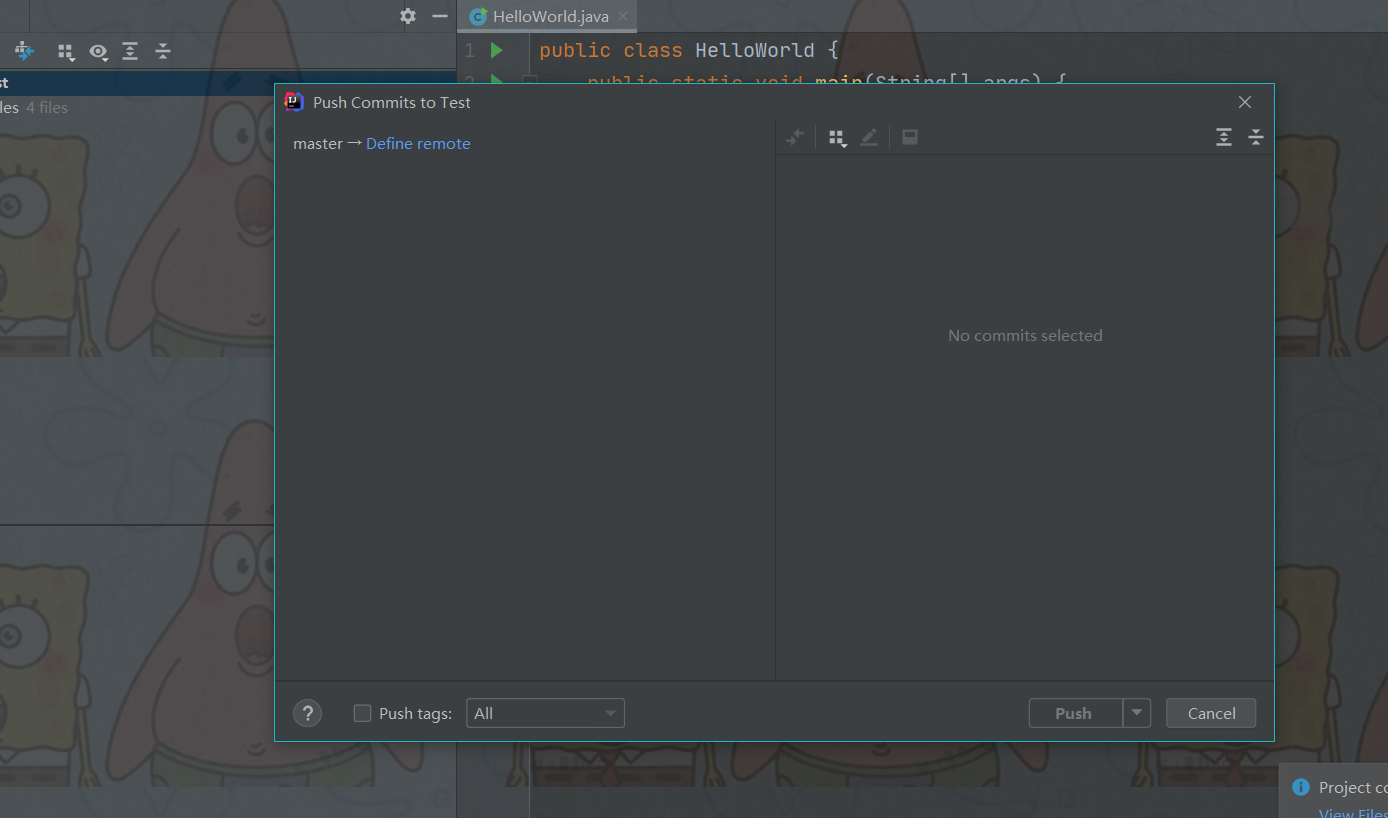
Task: Click info notification icon at bottom right
Action: pyautogui.click(x=1300, y=787)
